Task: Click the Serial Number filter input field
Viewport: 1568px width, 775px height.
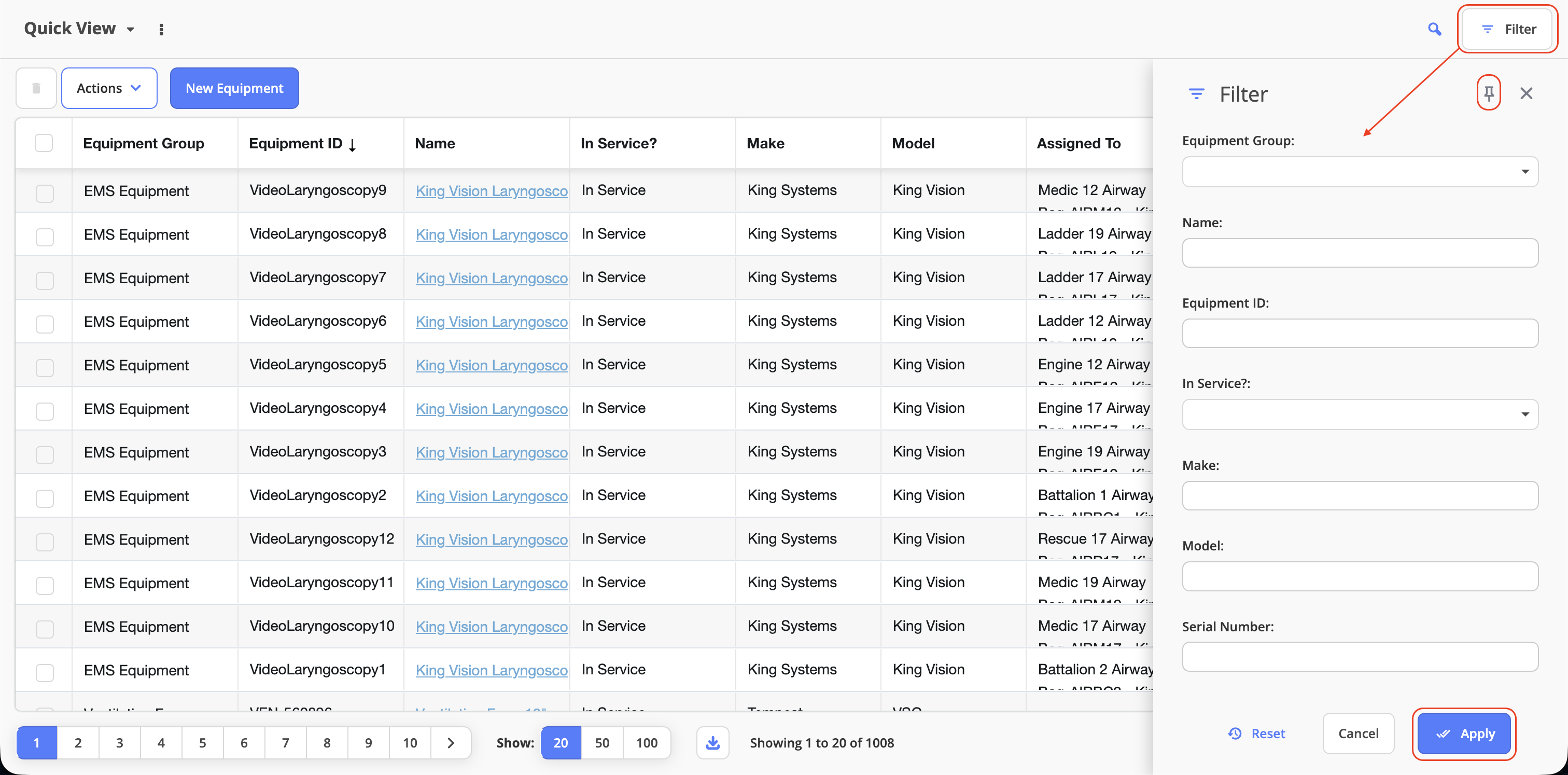Action: click(x=1360, y=657)
